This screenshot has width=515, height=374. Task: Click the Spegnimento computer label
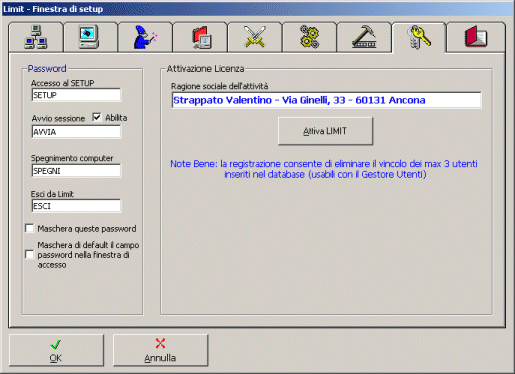tap(72, 158)
